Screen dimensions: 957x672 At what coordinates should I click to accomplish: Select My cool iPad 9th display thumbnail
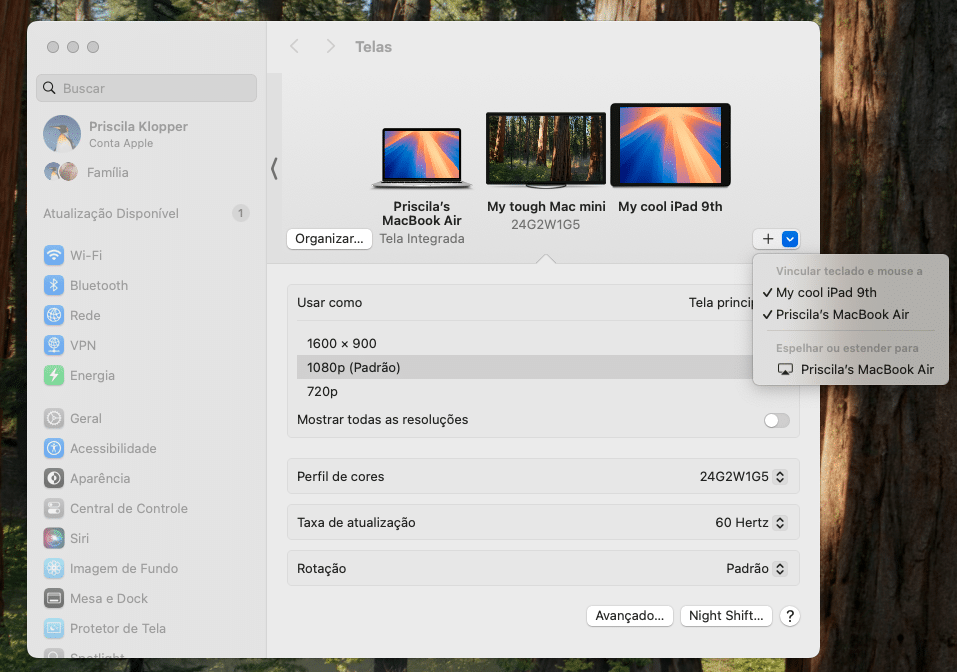click(670, 145)
